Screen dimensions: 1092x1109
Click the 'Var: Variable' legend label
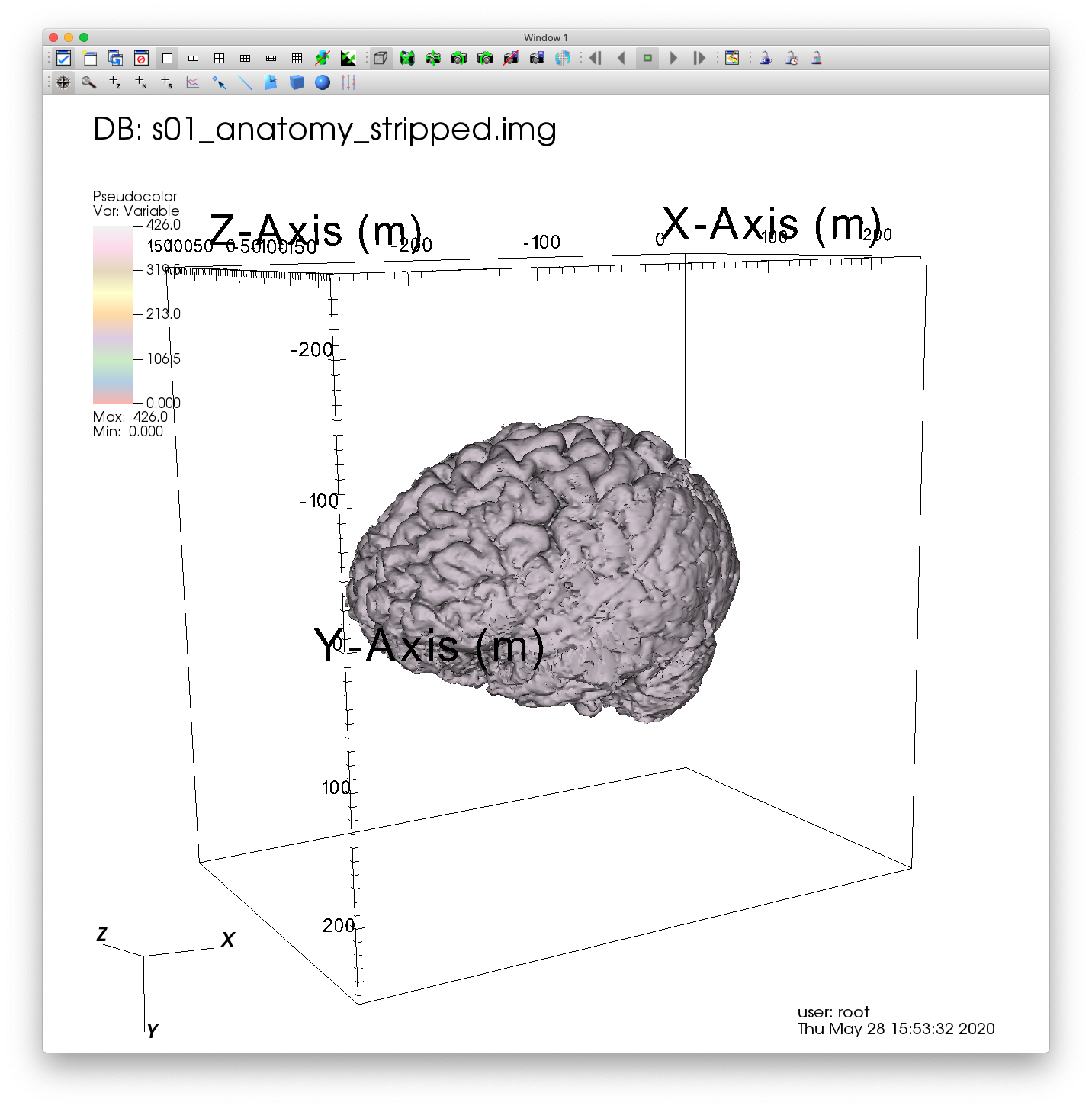(136, 211)
